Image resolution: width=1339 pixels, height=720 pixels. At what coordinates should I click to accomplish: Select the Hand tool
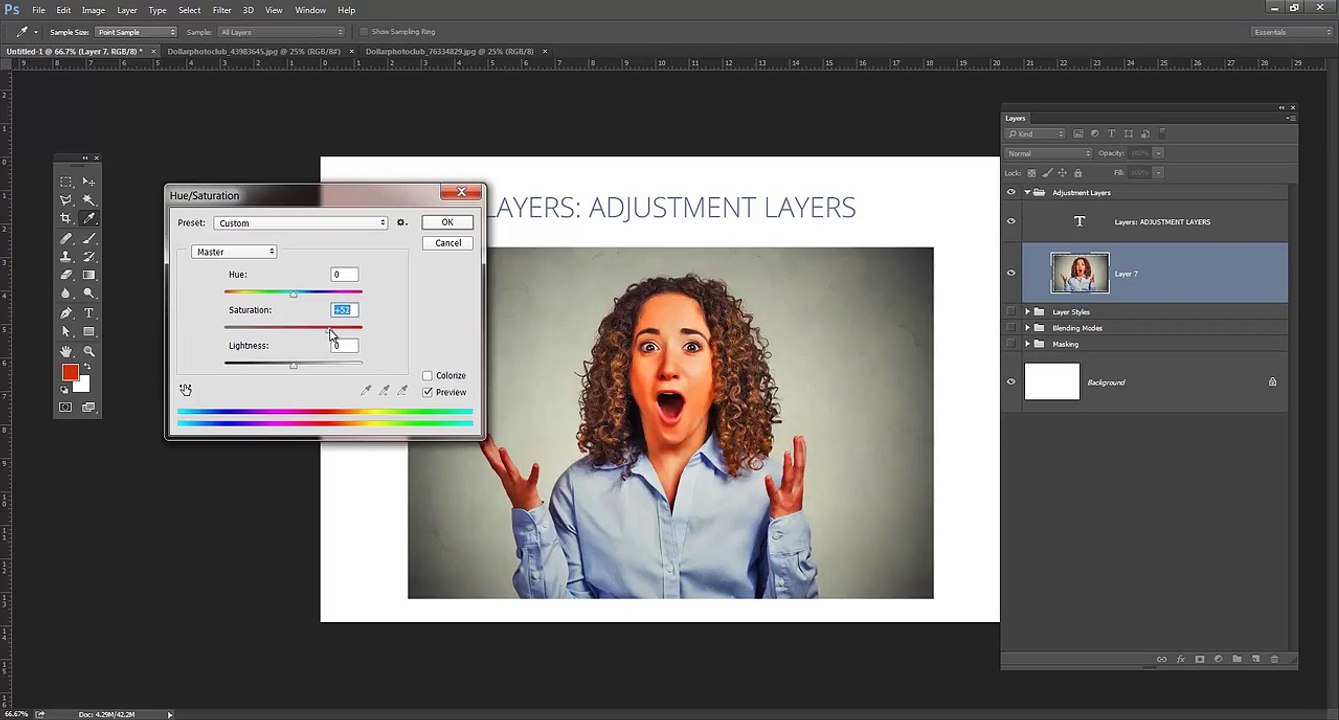(66, 351)
